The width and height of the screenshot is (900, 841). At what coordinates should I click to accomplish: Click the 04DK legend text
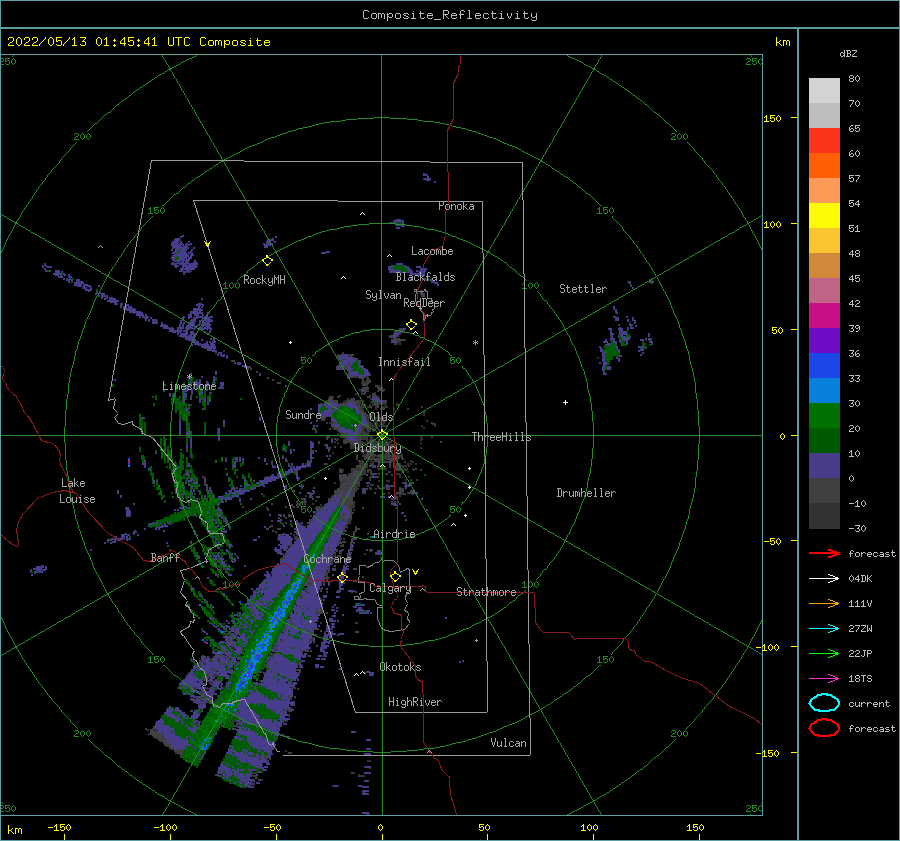(860, 579)
